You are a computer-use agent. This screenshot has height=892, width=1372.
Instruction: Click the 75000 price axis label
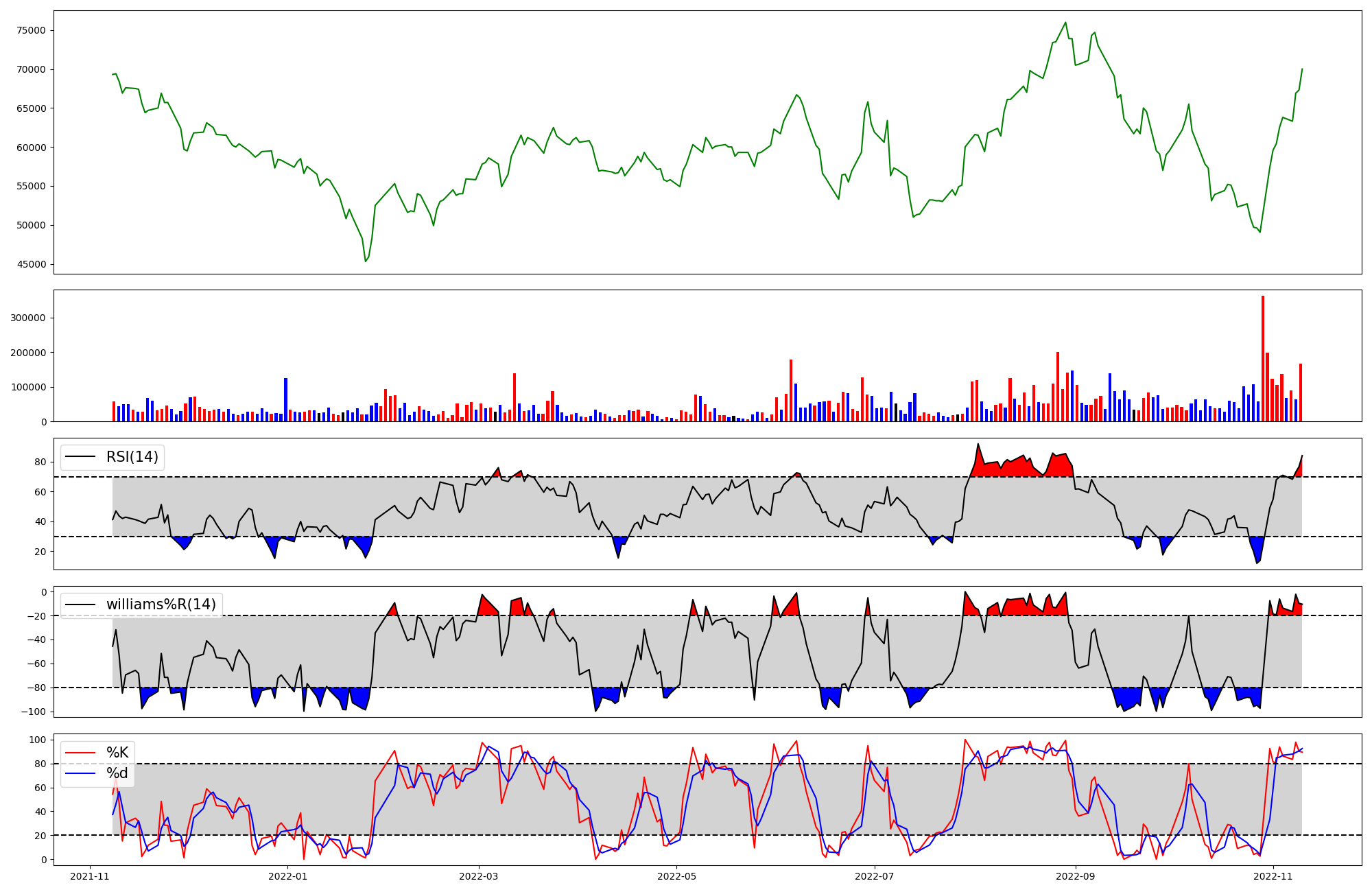click(x=31, y=30)
